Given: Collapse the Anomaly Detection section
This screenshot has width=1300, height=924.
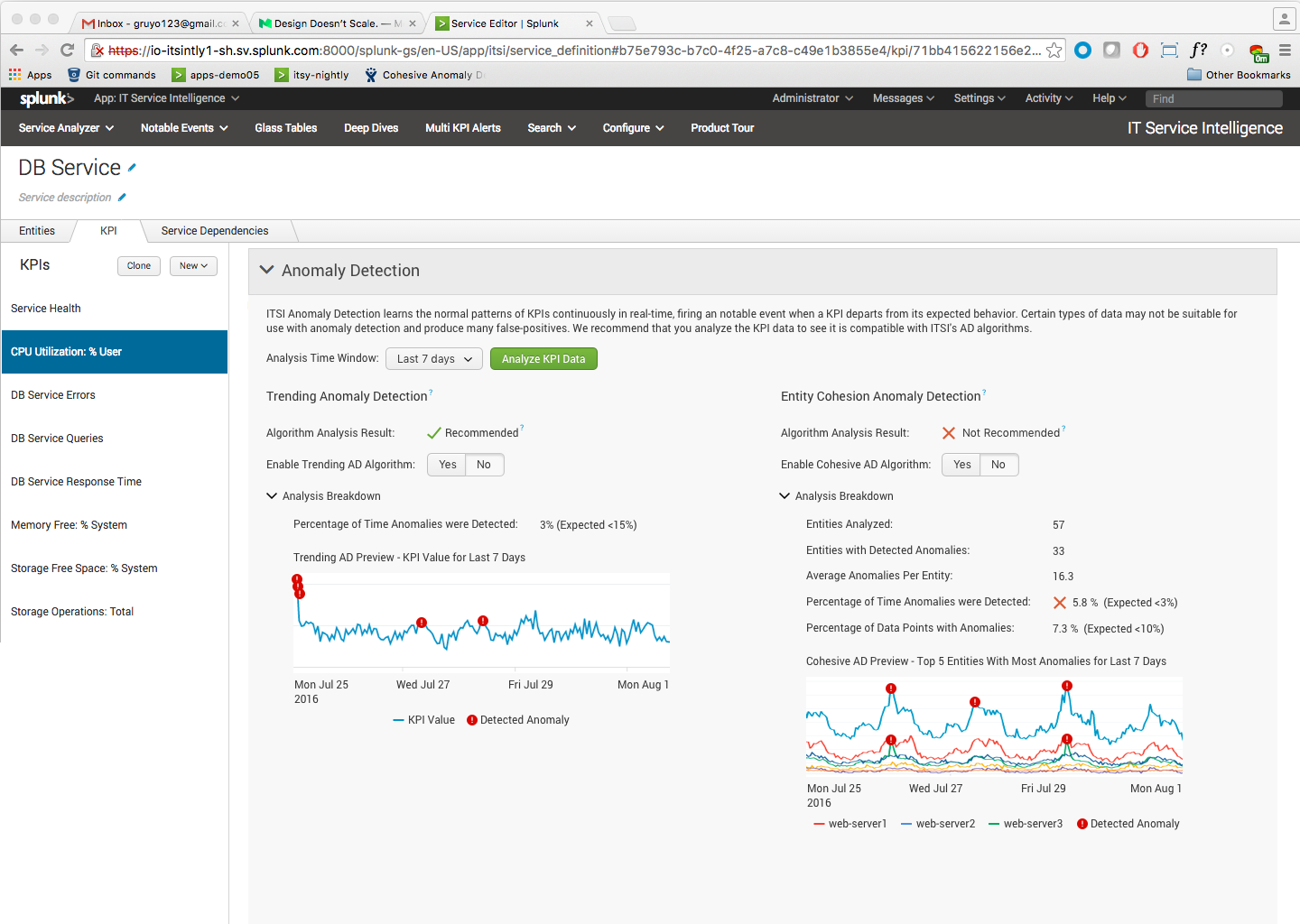Looking at the screenshot, I should pos(266,270).
